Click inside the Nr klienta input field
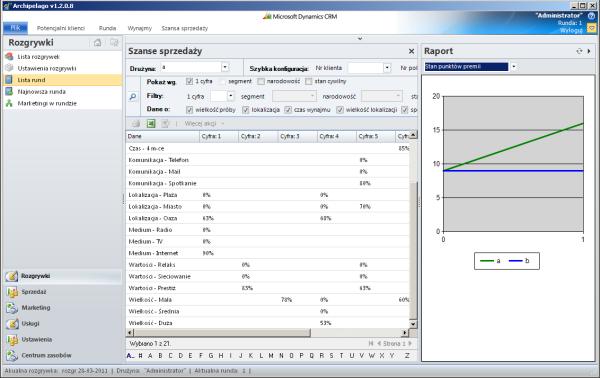The image size is (600, 378). coord(365,68)
